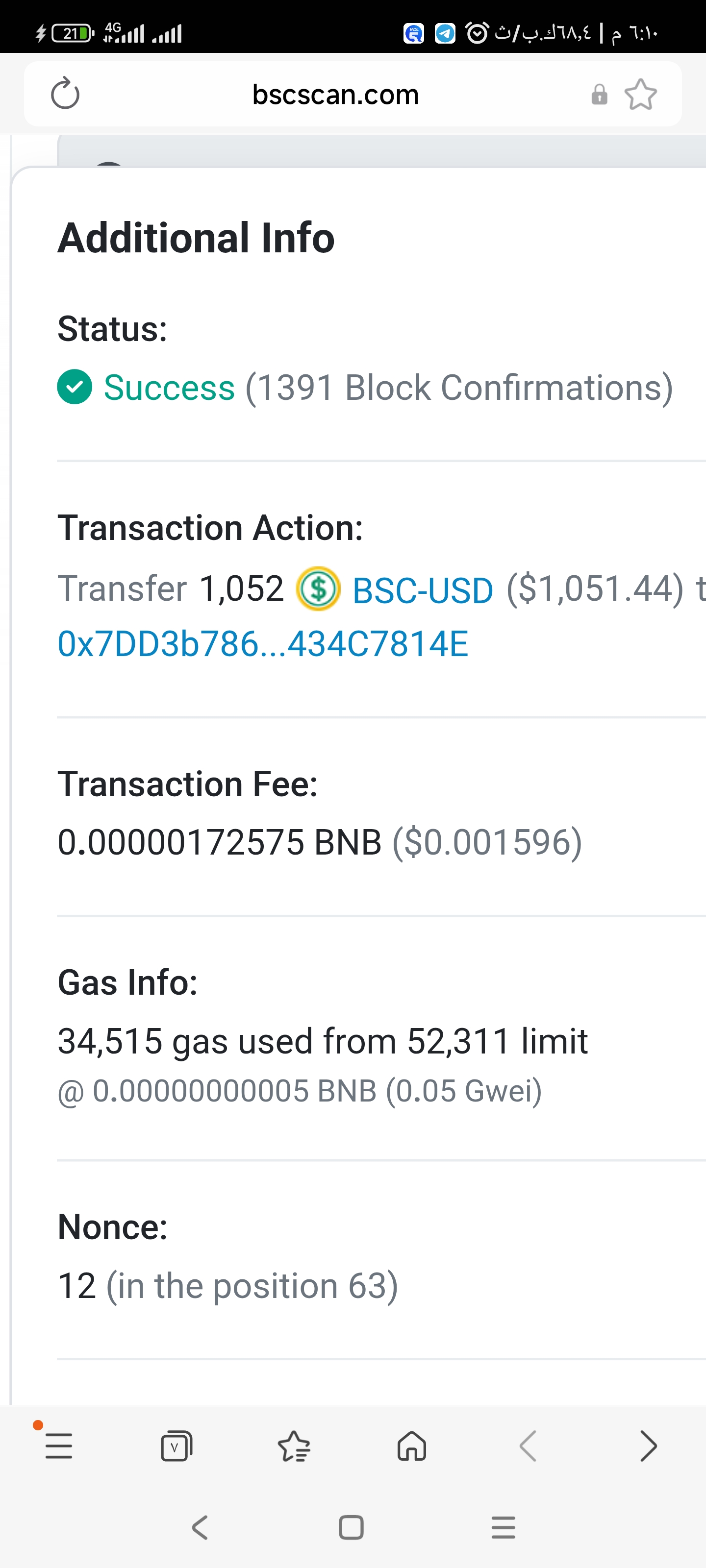The image size is (706, 1568).
Task: Tap the BSC-USD token coin icon
Action: (x=318, y=588)
